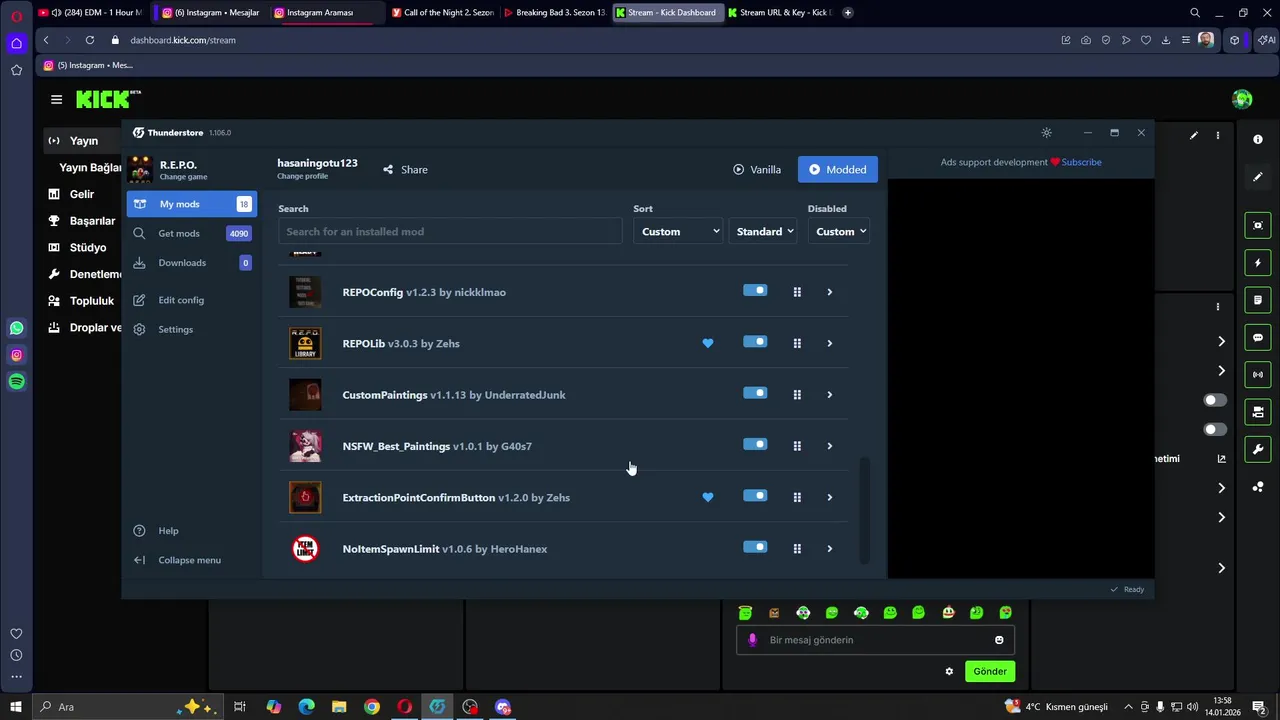Screen dimensions: 1280x720
Task: Click the emoji picker icon in chat box
Action: pos(999,640)
